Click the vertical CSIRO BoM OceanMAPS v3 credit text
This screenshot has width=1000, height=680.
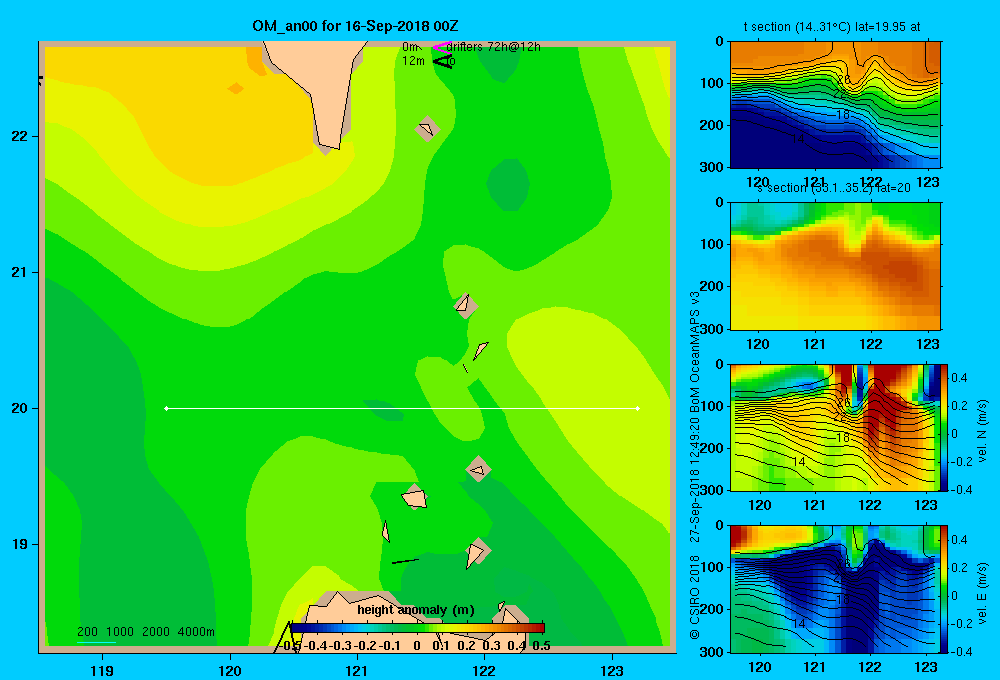coord(695,465)
